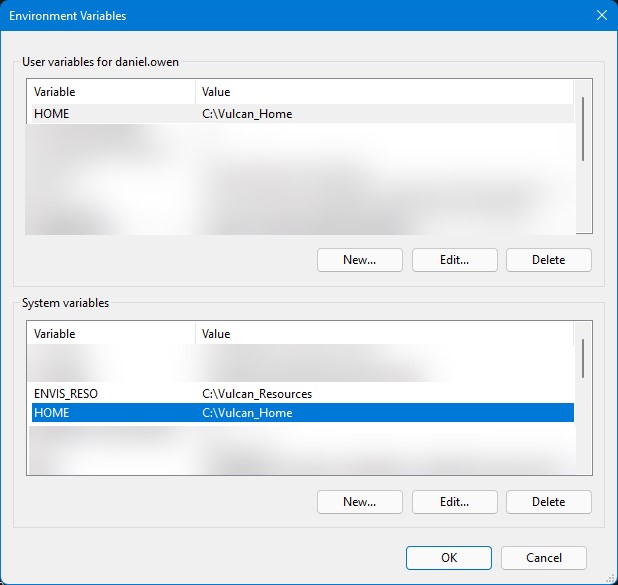The height and width of the screenshot is (585, 618).
Task: Click Value column header in System variables
Action: [384, 333]
